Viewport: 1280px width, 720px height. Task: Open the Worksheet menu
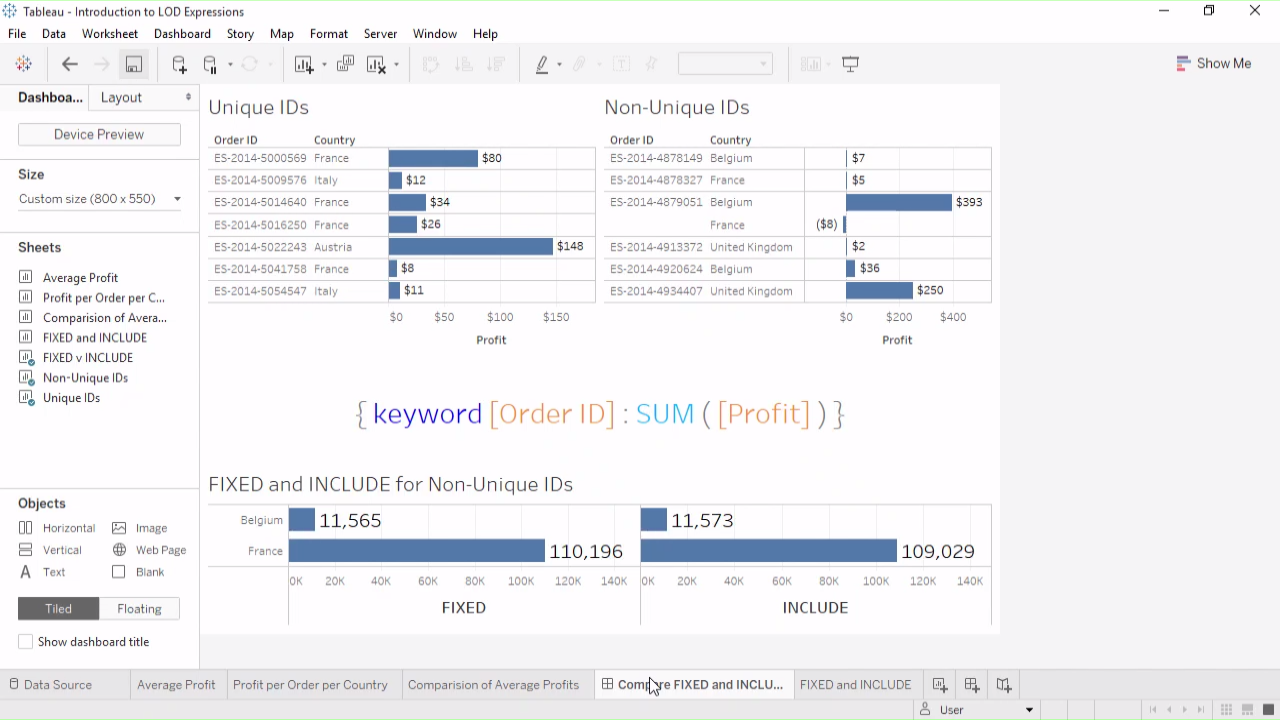coord(110,33)
